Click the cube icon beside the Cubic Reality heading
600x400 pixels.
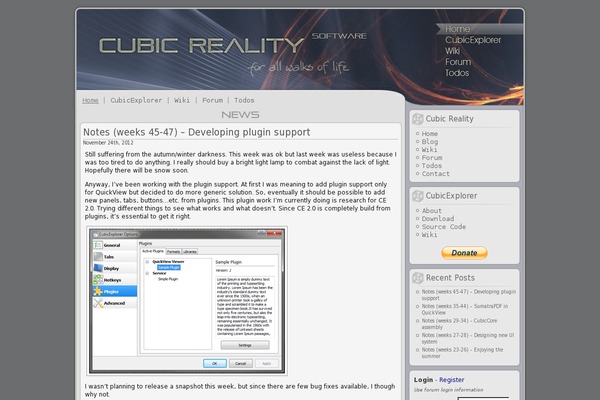tap(417, 119)
